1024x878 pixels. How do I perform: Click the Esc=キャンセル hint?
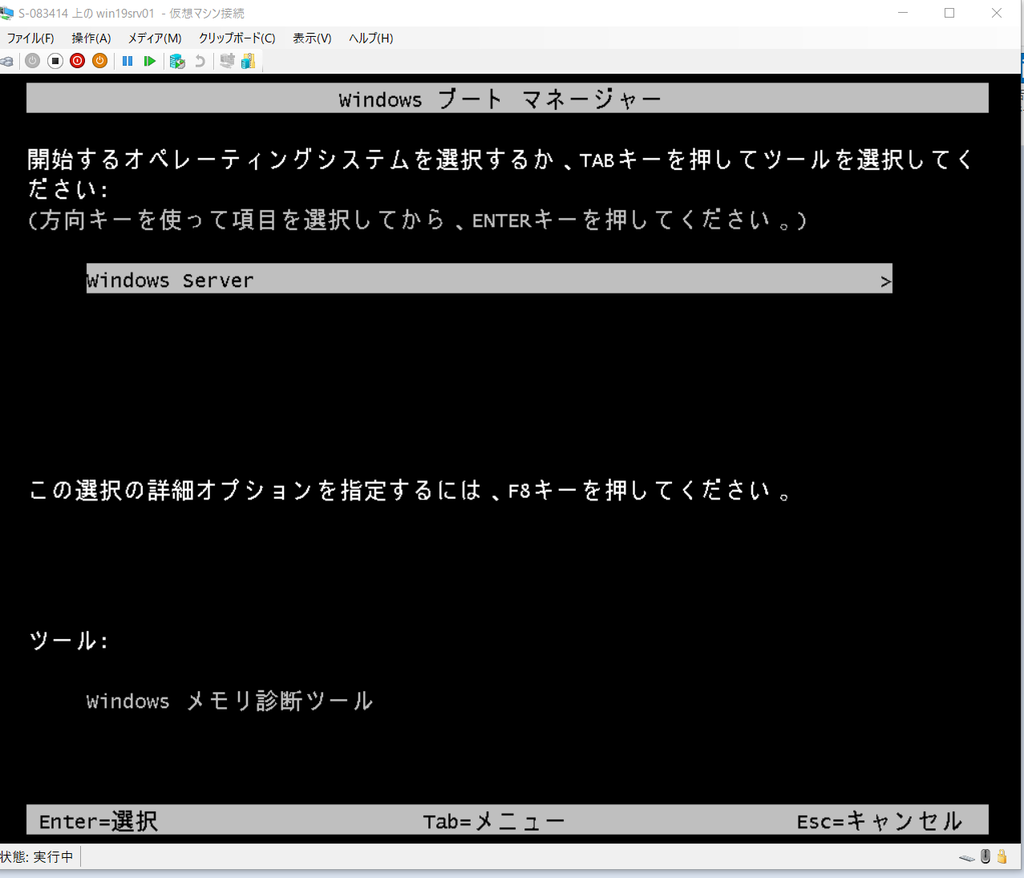tap(880, 821)
